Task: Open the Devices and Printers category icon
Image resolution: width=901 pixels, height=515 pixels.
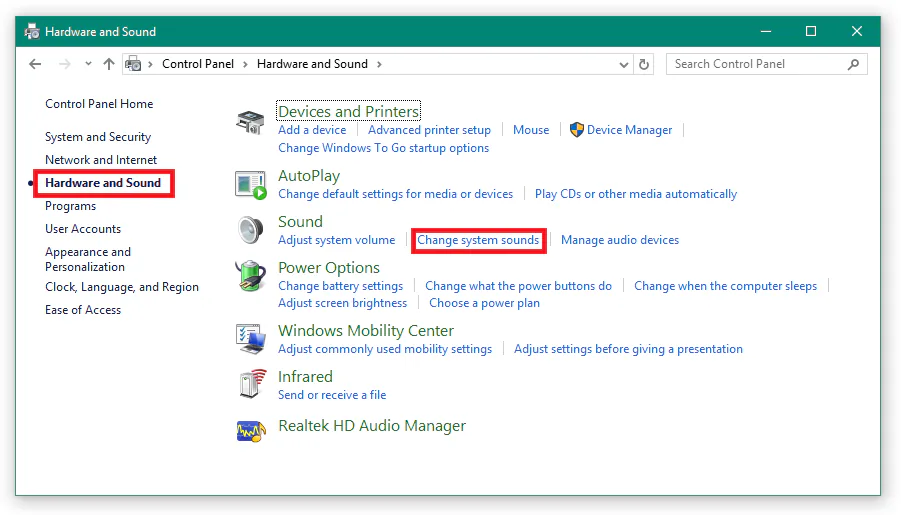Action: pos(250,122)
